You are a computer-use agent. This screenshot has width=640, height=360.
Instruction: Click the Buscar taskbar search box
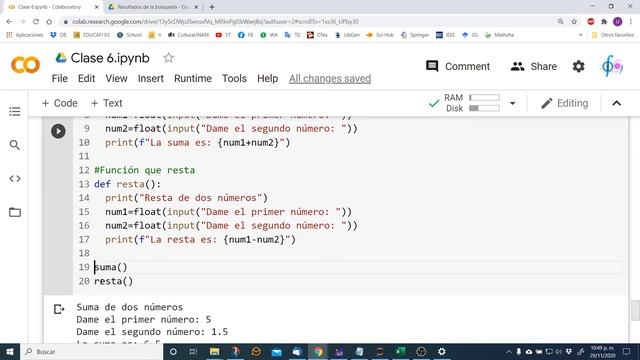tap(92, 351)
